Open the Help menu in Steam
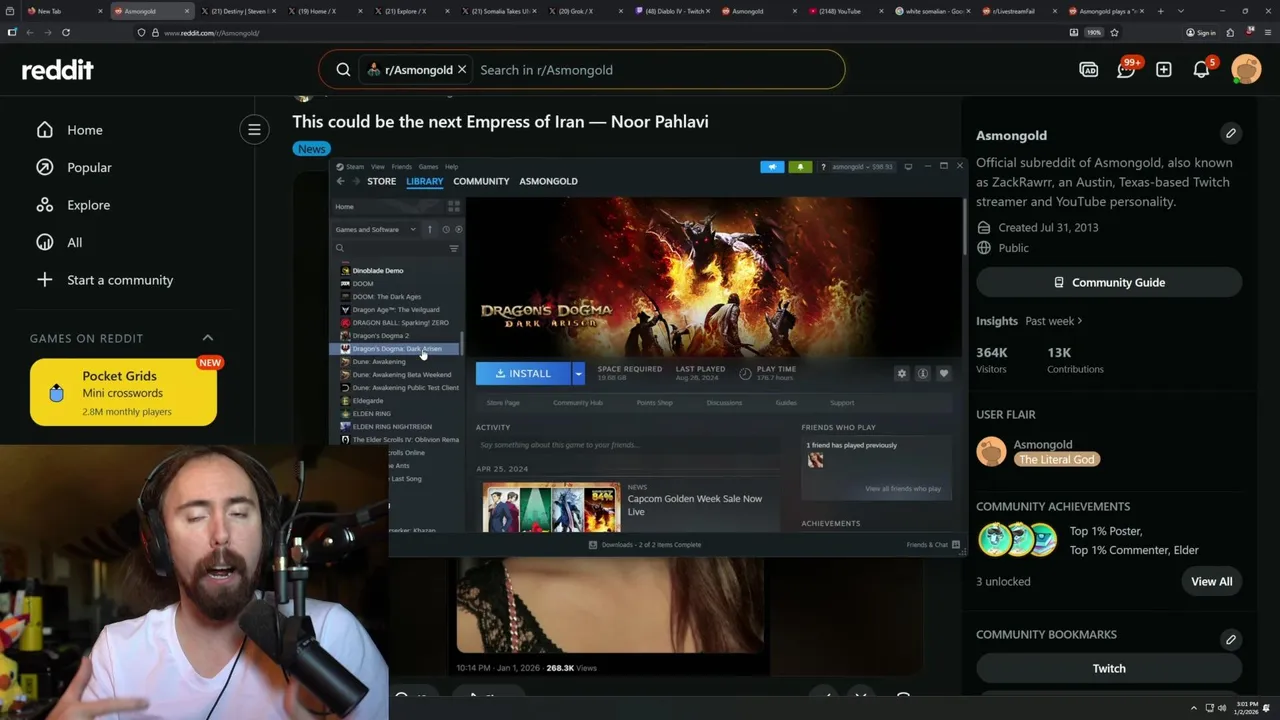 point(451,167)
